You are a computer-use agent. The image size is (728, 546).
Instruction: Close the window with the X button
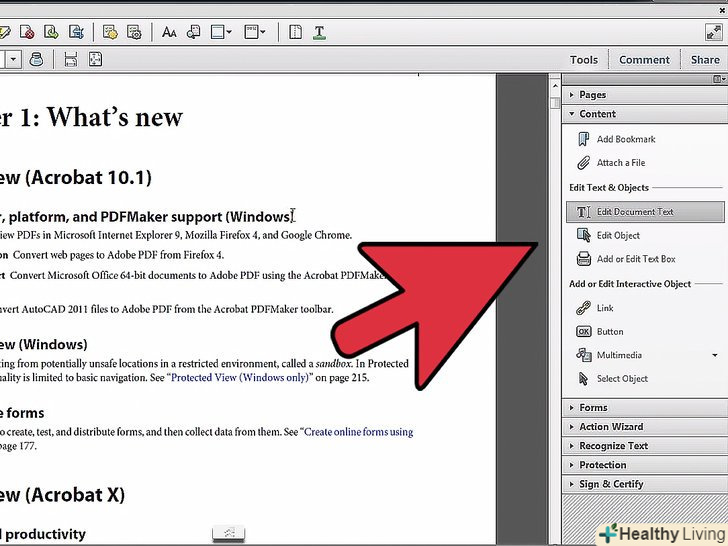tap(722, 10)
